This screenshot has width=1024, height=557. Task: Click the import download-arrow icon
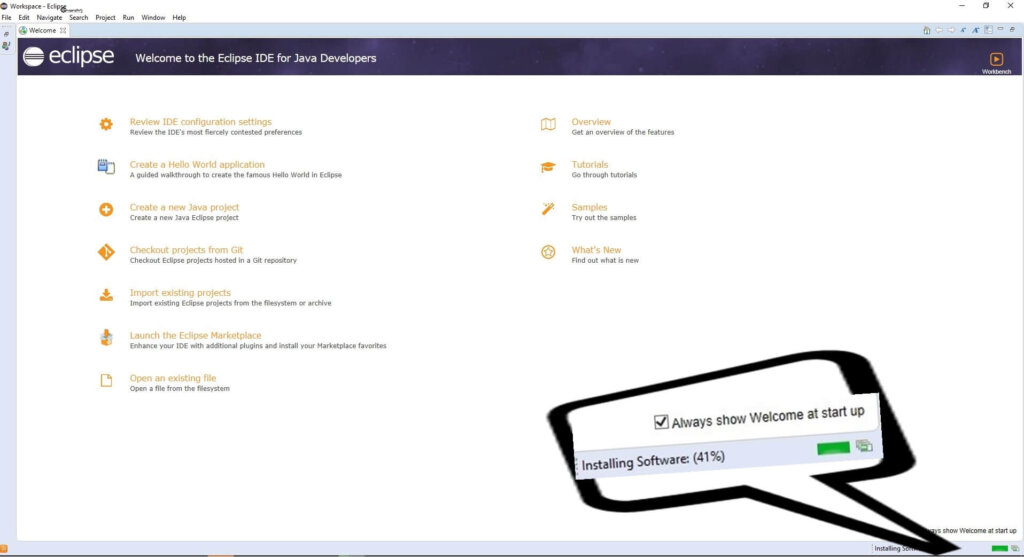tap(106, 295)
